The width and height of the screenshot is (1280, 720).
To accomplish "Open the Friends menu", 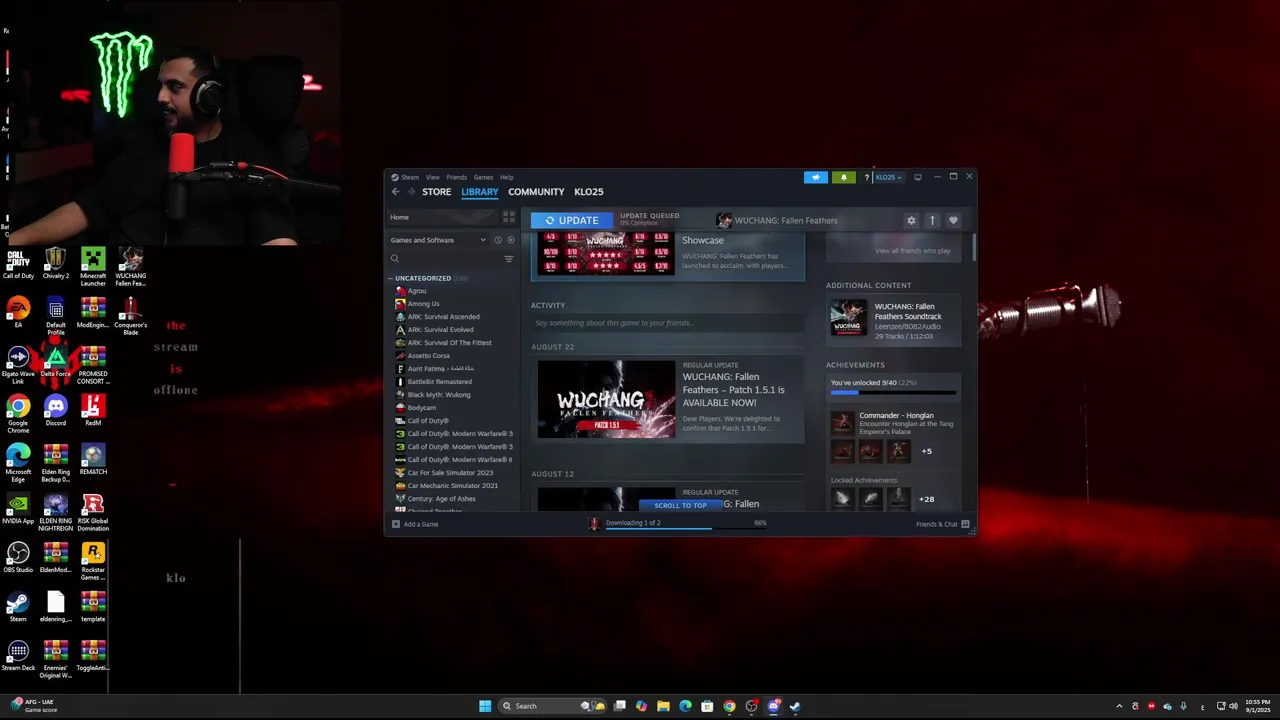I will 456,177.
